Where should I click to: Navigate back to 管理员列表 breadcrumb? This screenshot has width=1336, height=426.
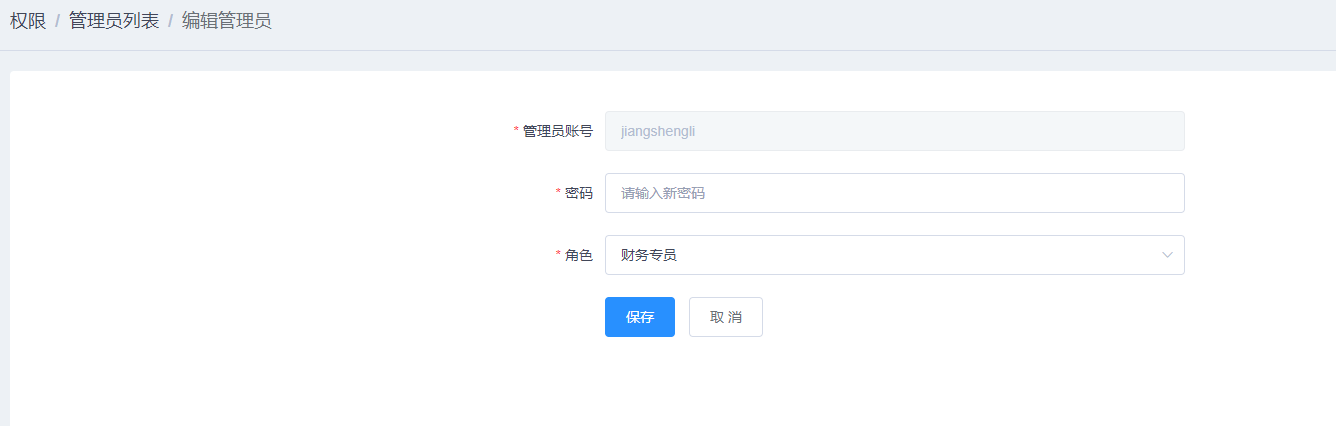(114, 21)
